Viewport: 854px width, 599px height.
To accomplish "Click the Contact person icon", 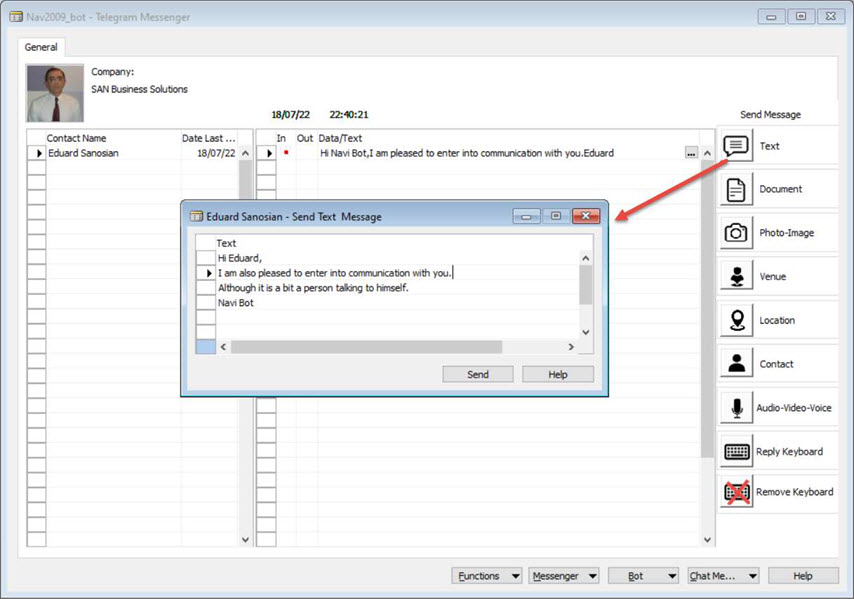I will pos(736,364).
